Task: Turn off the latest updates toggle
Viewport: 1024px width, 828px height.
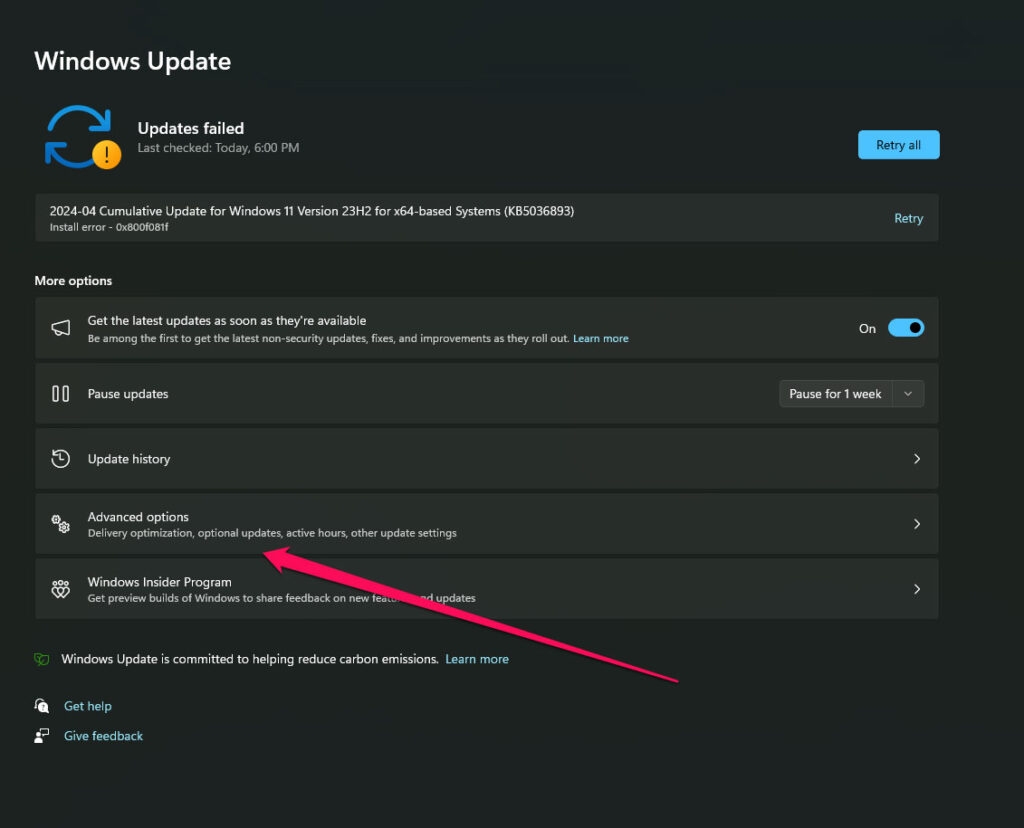Action: (x=906, y=328)
